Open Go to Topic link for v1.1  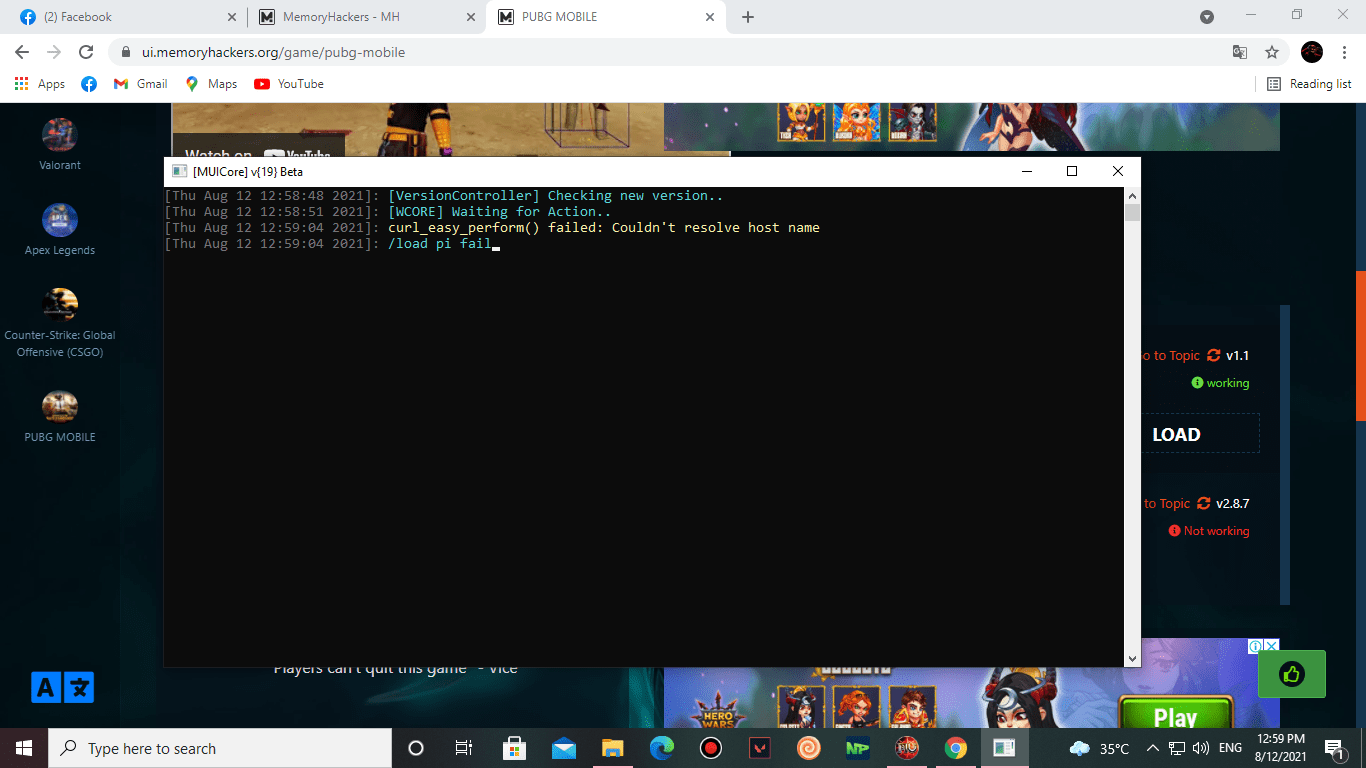click(1169, 355)
